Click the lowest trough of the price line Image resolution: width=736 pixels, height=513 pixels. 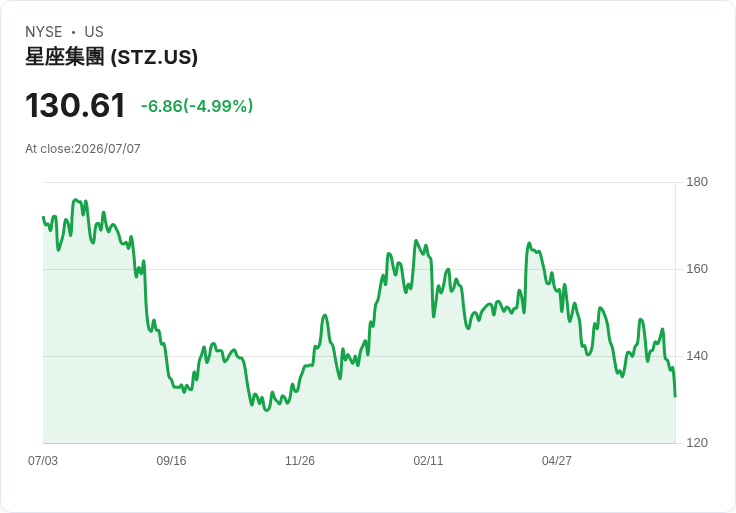point(267,410)
